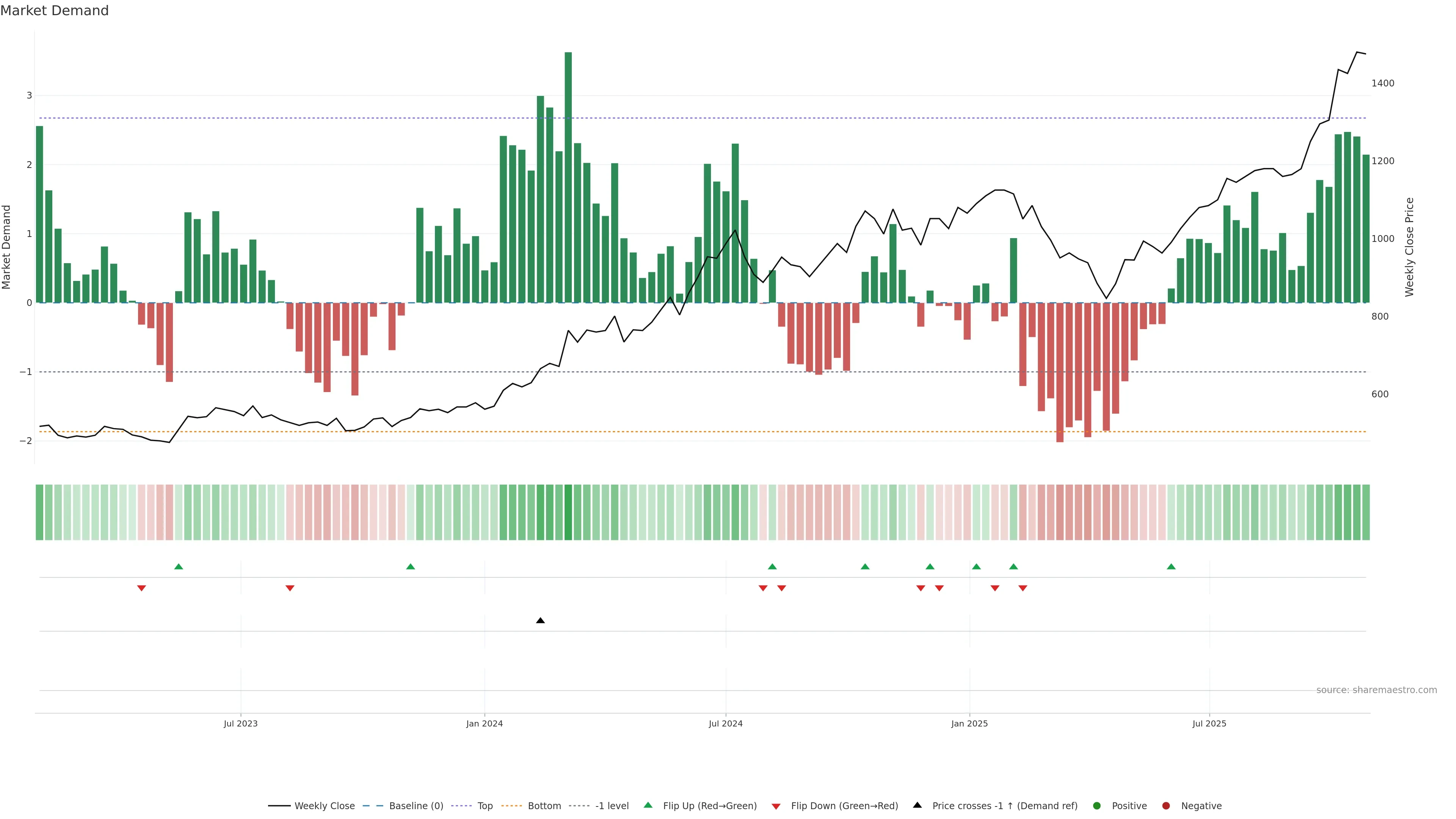Image resolution: width=1456 pixels, height=819 pixels.
Task: Click the leftmost green Flip Up triangle marker
Action: click(x=179, y=566)
